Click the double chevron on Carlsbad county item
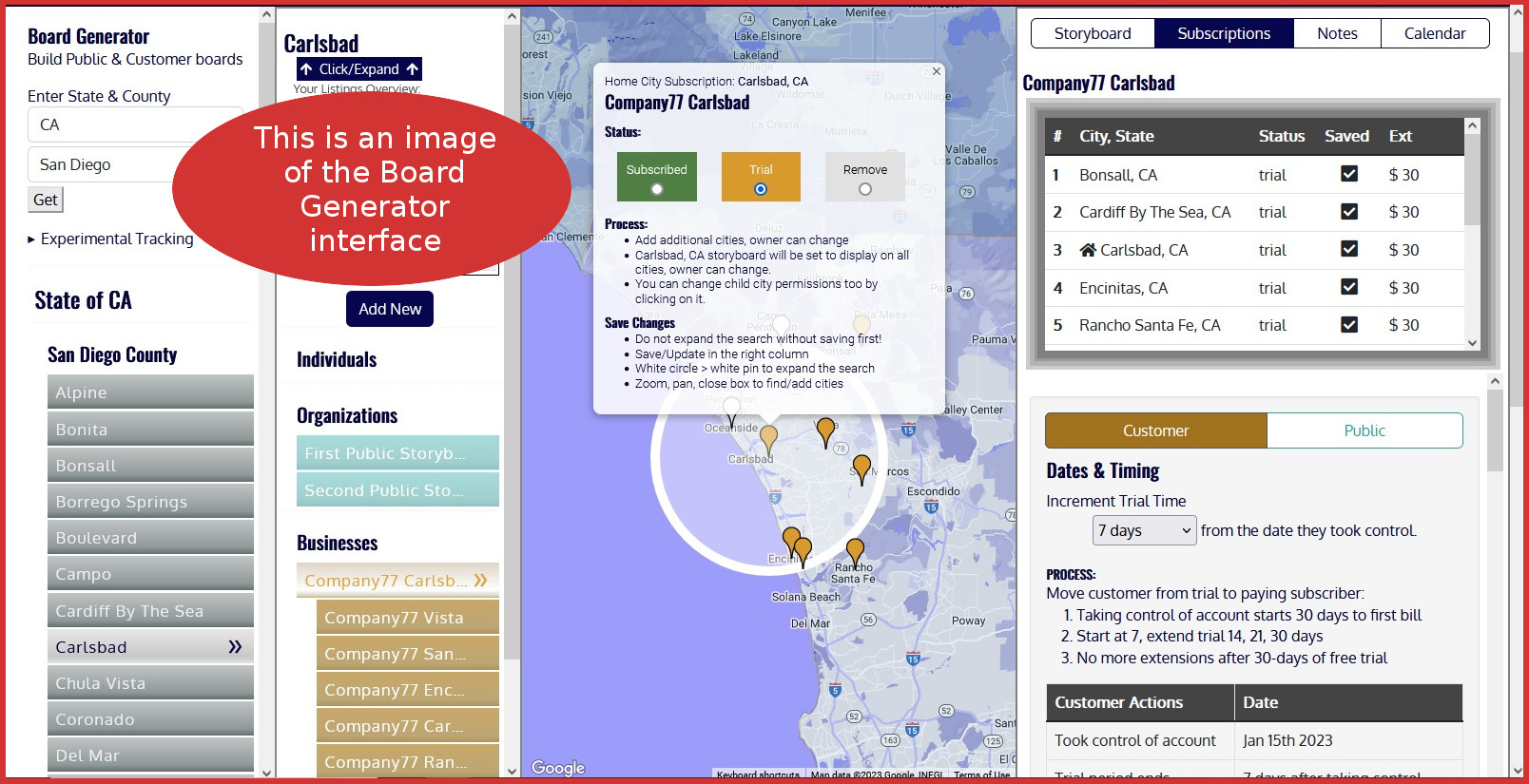Viewport: 1529px width, 784px height. [x=235, y=647]
